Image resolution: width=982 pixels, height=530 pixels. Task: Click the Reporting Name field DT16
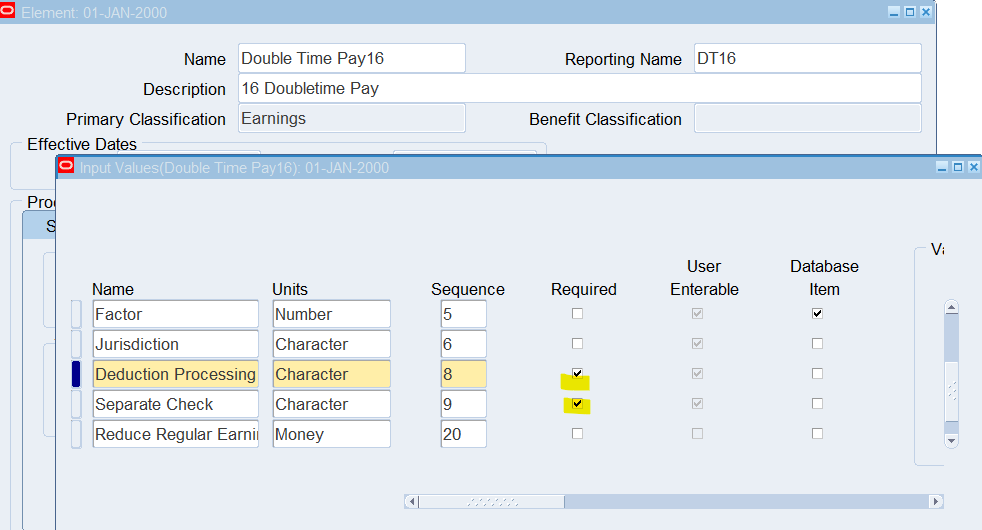[x=806, y=58]
